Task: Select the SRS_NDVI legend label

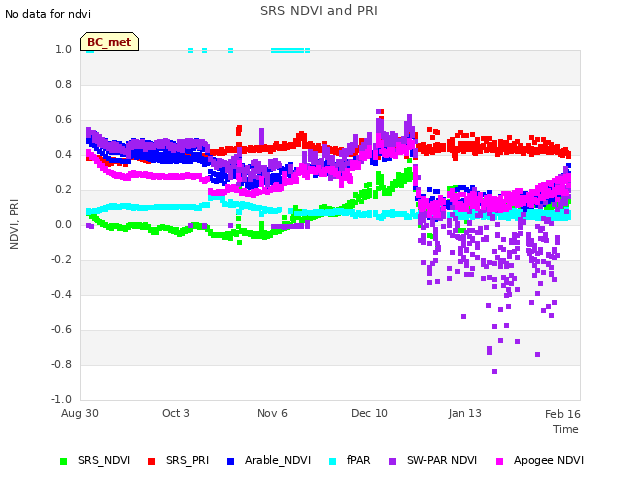Action: (104, 460)
